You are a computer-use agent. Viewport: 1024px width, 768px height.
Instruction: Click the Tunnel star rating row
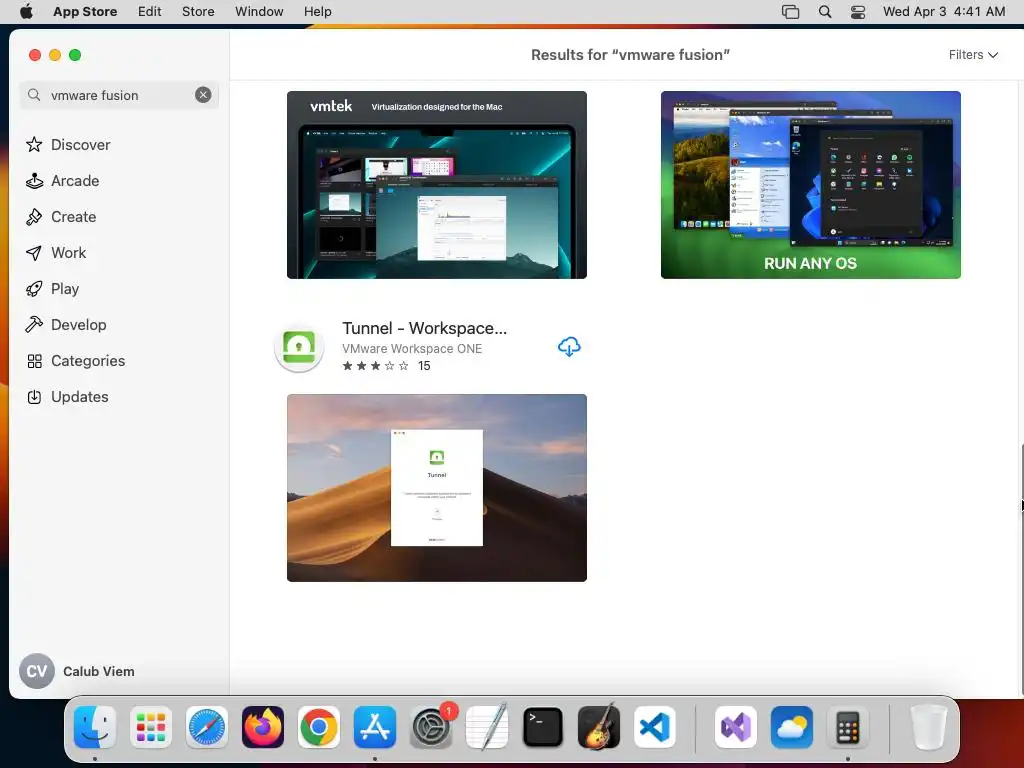point(387,366)
